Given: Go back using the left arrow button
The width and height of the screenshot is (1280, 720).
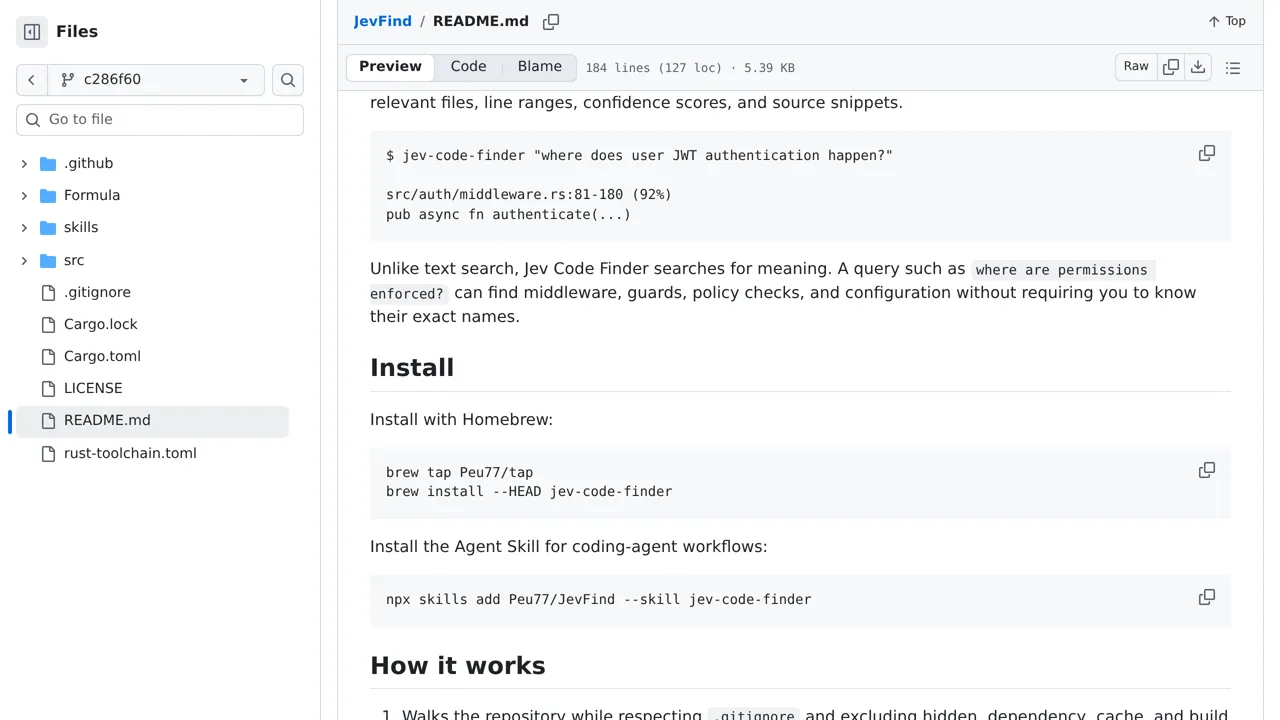Looking at the screenshot, I should point(31,80).
